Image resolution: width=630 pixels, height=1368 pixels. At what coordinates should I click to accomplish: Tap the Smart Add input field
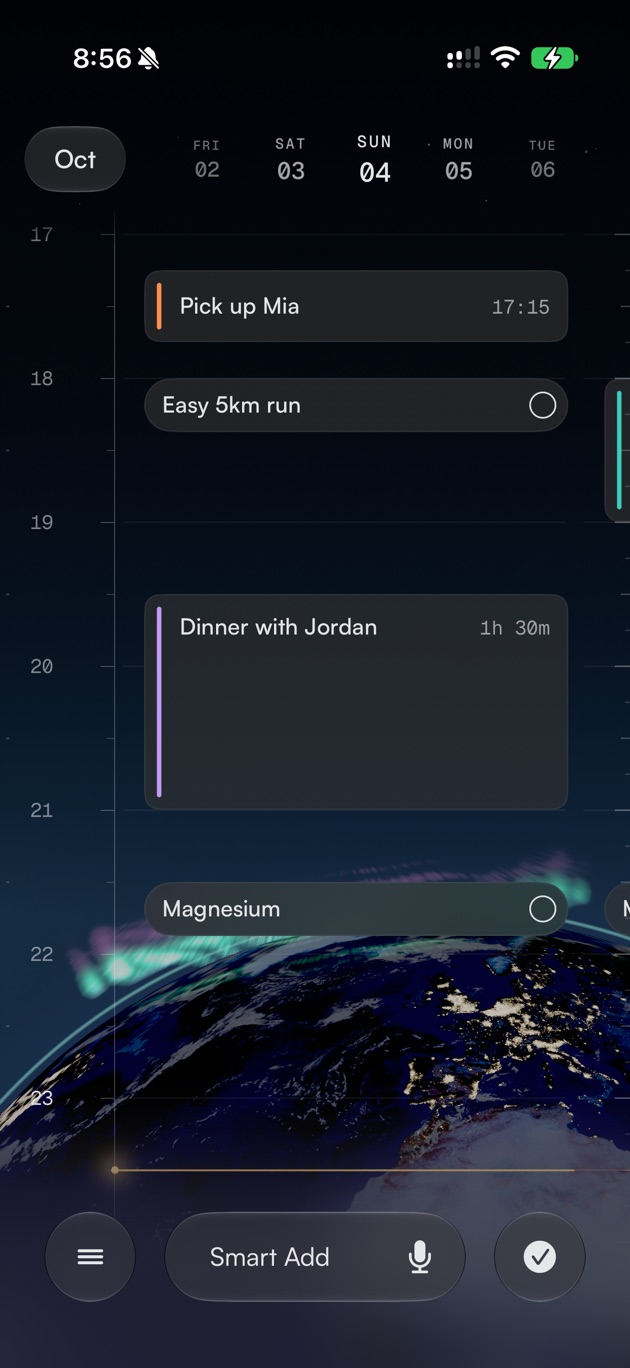[315, 1257]
